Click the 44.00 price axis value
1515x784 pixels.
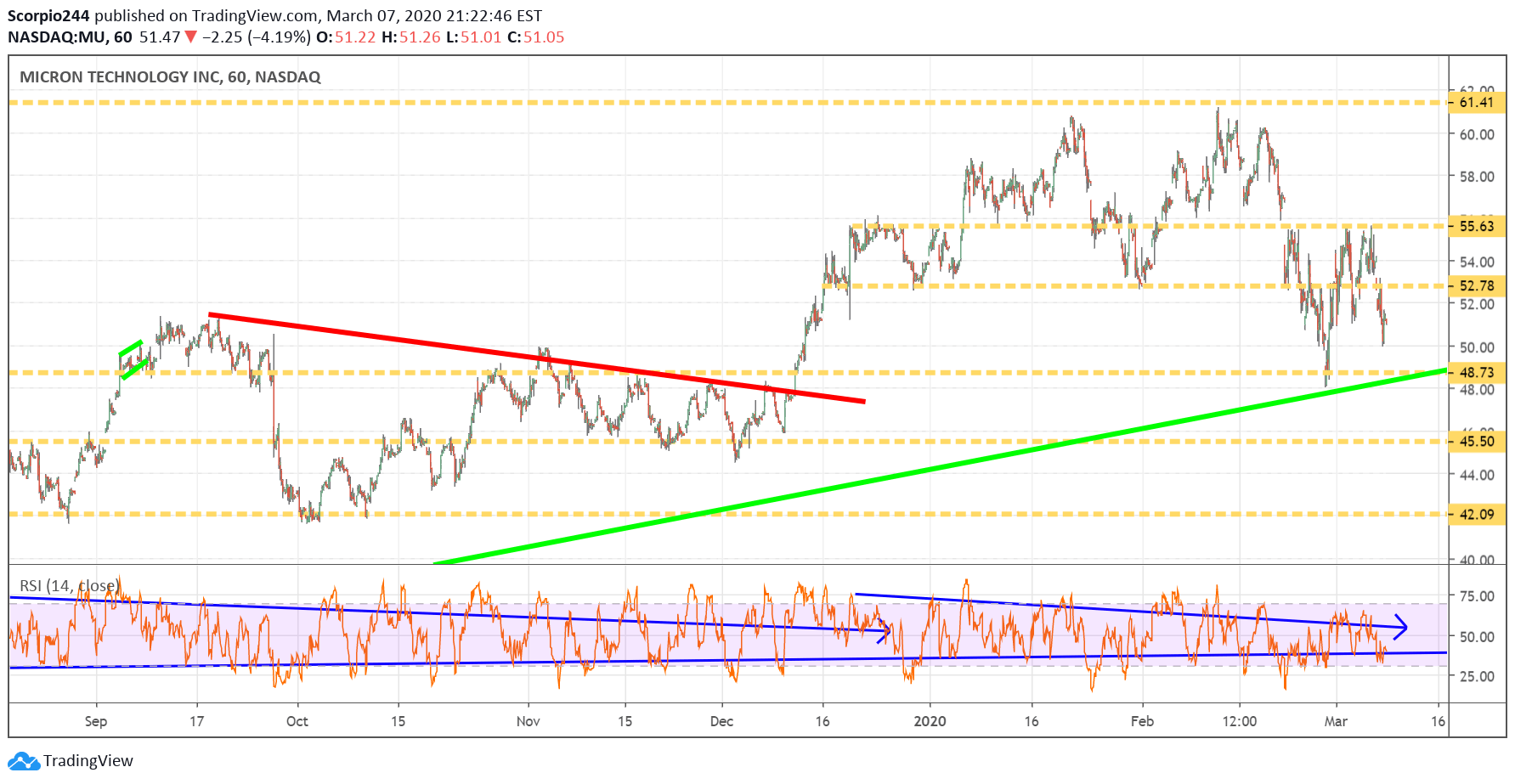click(1477, 475)
